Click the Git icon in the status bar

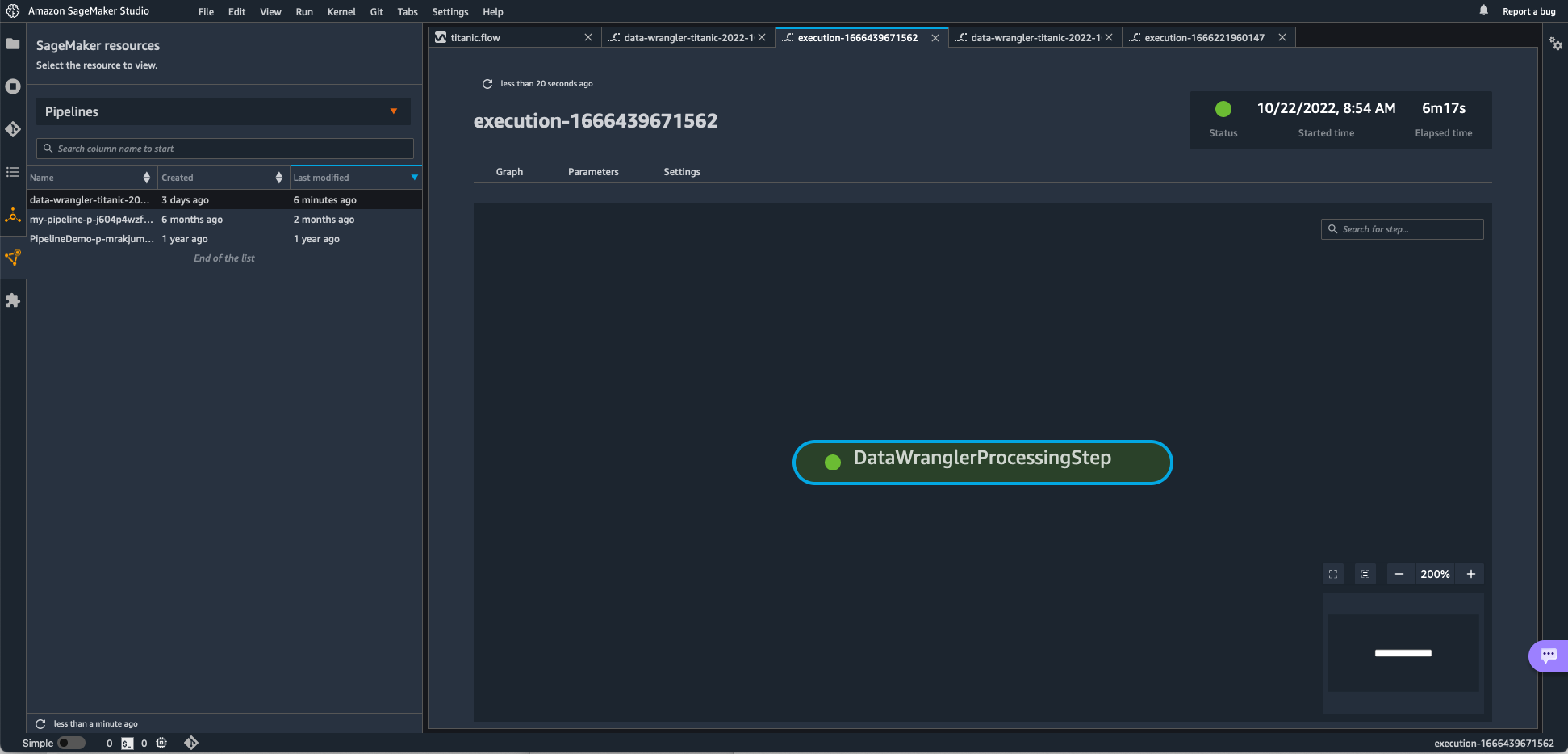point(191,743)
